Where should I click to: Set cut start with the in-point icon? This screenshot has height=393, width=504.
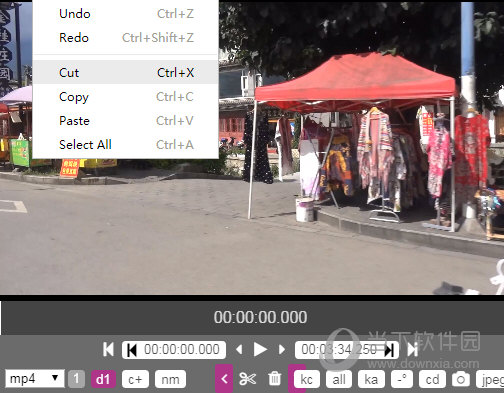click(132, 350)
